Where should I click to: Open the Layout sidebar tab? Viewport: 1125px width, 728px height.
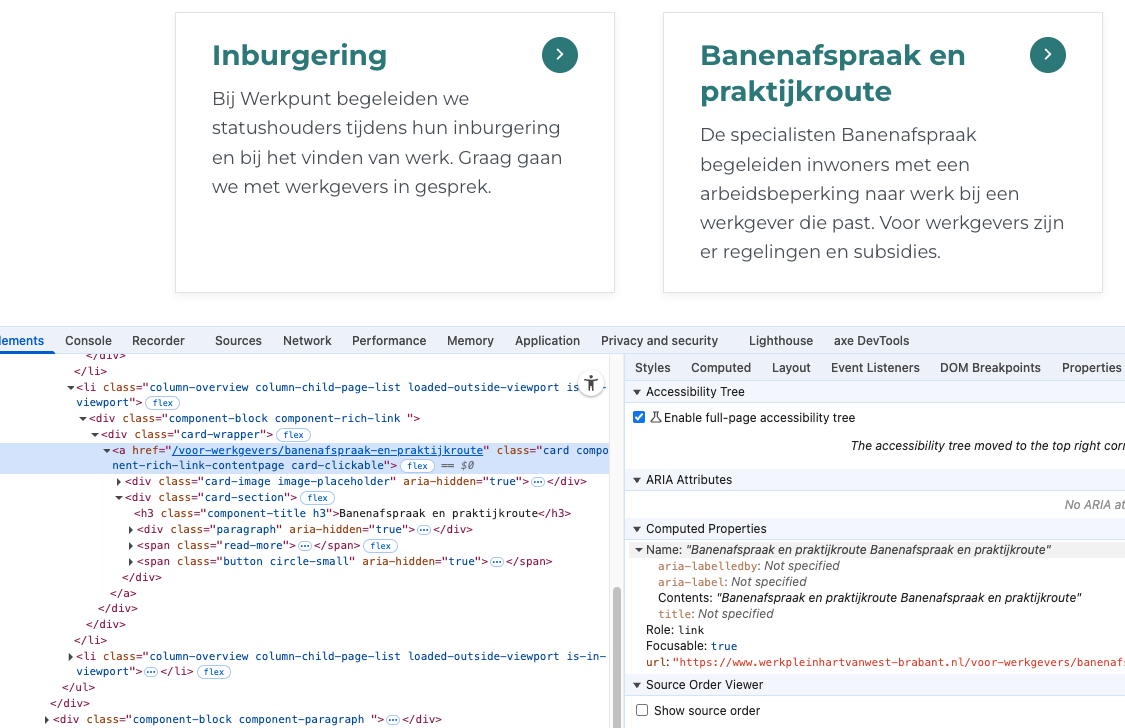pos(791,368)
